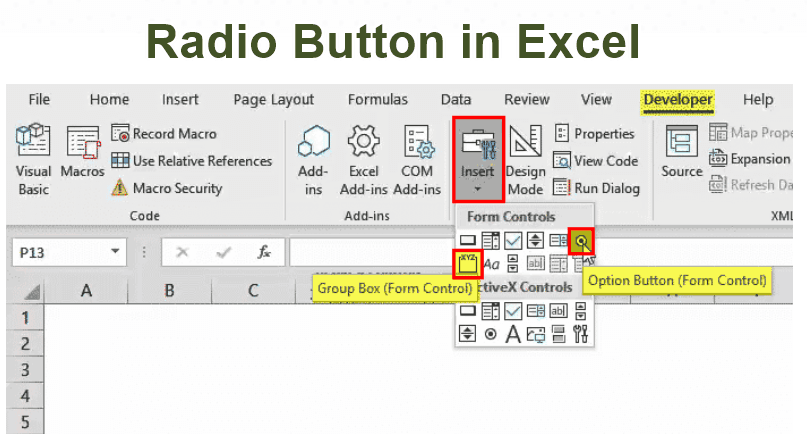The width and height of the screenshot is (807, 434).
Task: Select ActiveX Image control
Action: (x=536, y=334)
